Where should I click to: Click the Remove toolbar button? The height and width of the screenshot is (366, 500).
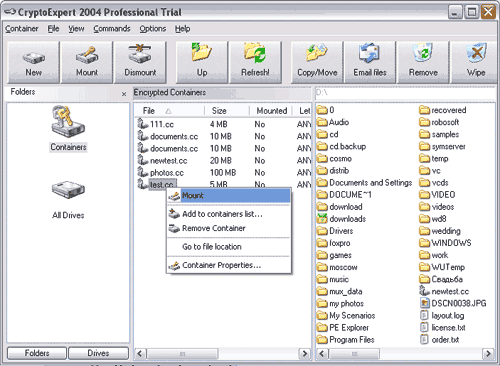423,62
